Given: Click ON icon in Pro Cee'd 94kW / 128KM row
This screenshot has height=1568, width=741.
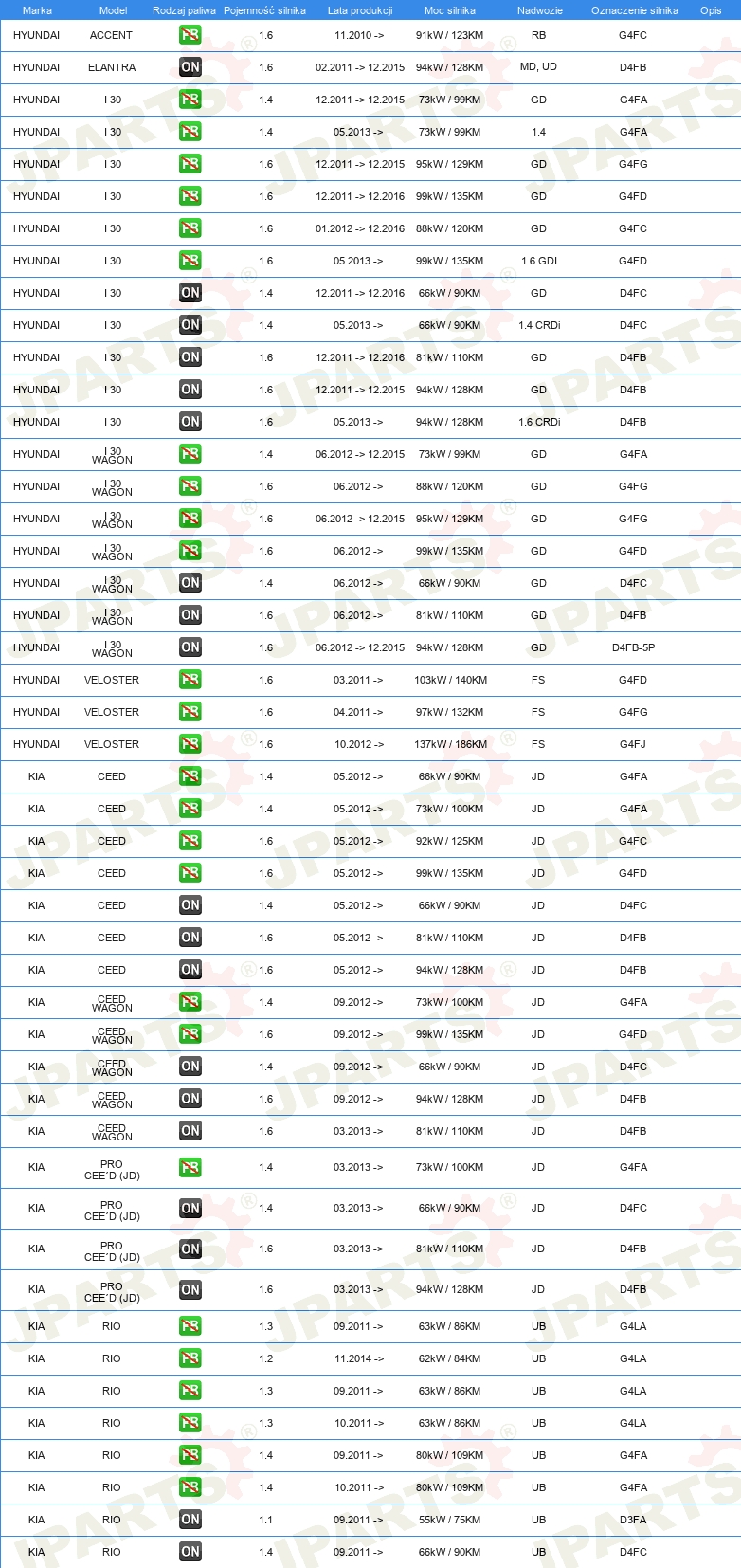Looking at the screenshot, I should 190,1290.
